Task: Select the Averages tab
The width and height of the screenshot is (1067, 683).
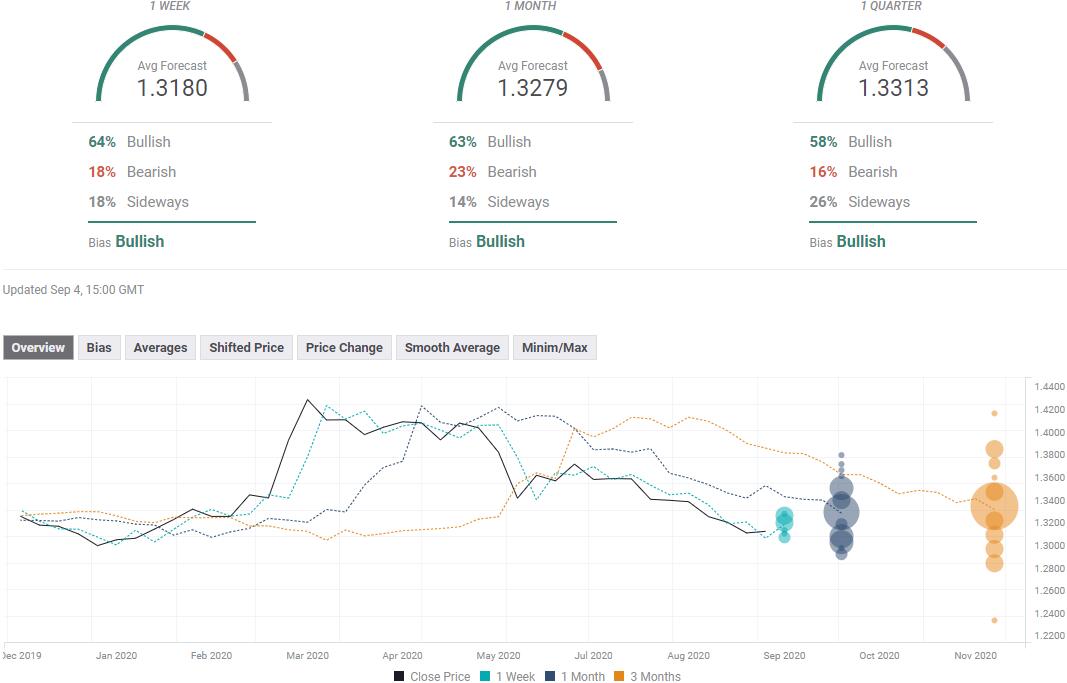Action: (x=160, y=348)
